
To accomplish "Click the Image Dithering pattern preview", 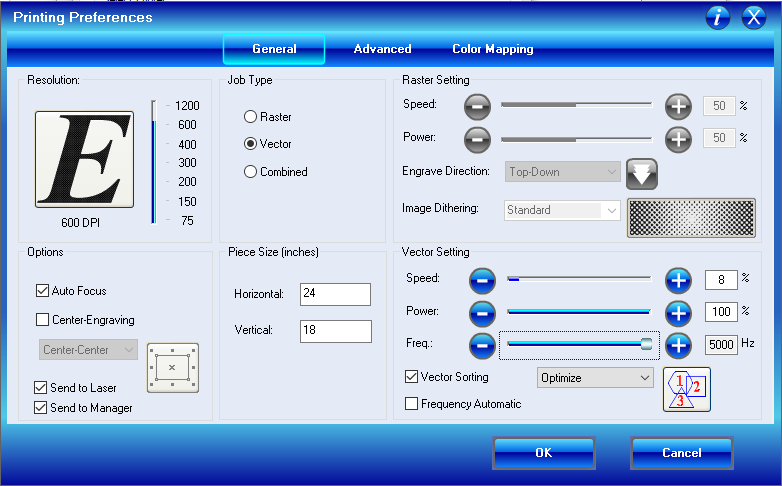I will (691, 218).
